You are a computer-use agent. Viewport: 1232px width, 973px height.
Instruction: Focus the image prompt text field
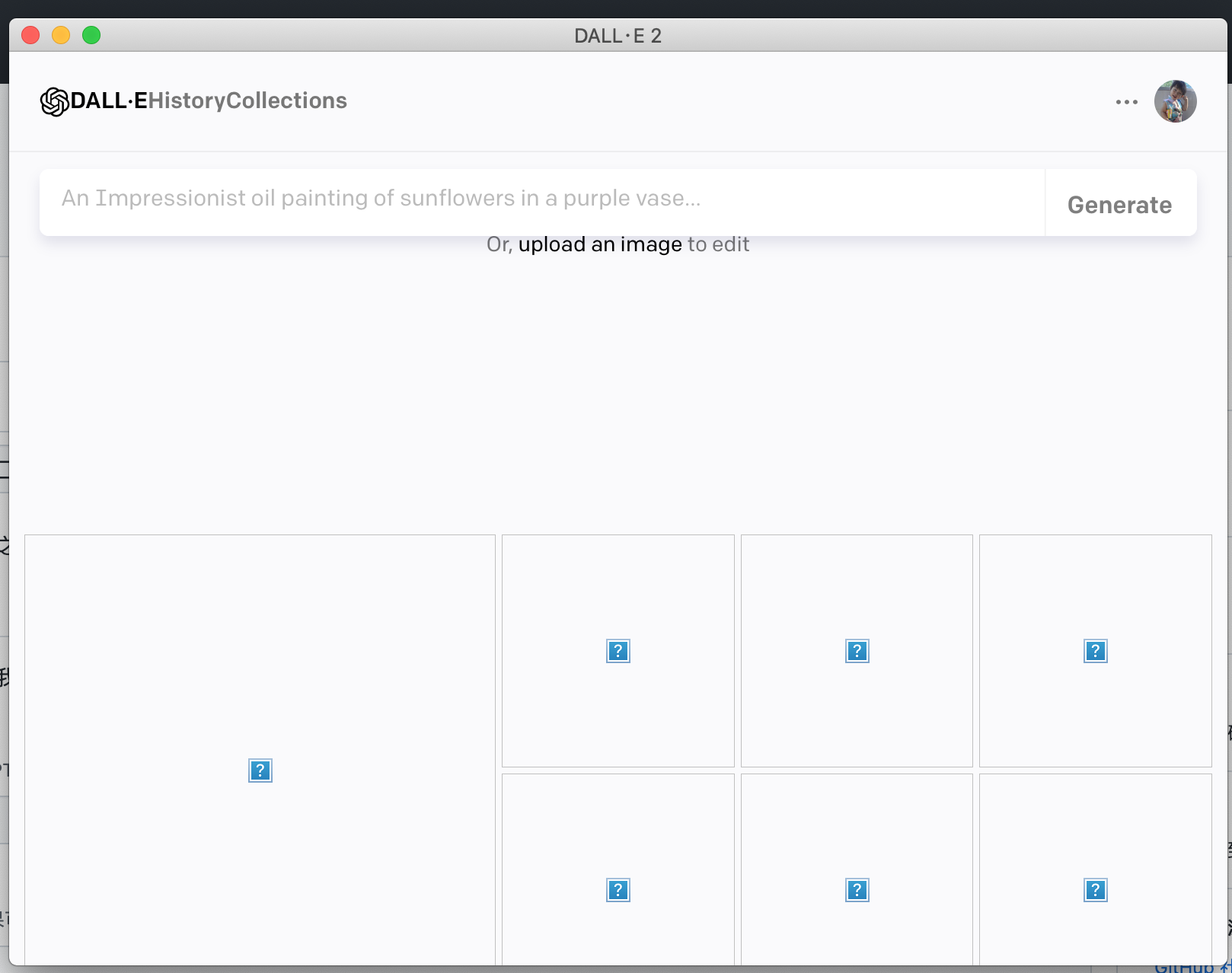[542, 203]
